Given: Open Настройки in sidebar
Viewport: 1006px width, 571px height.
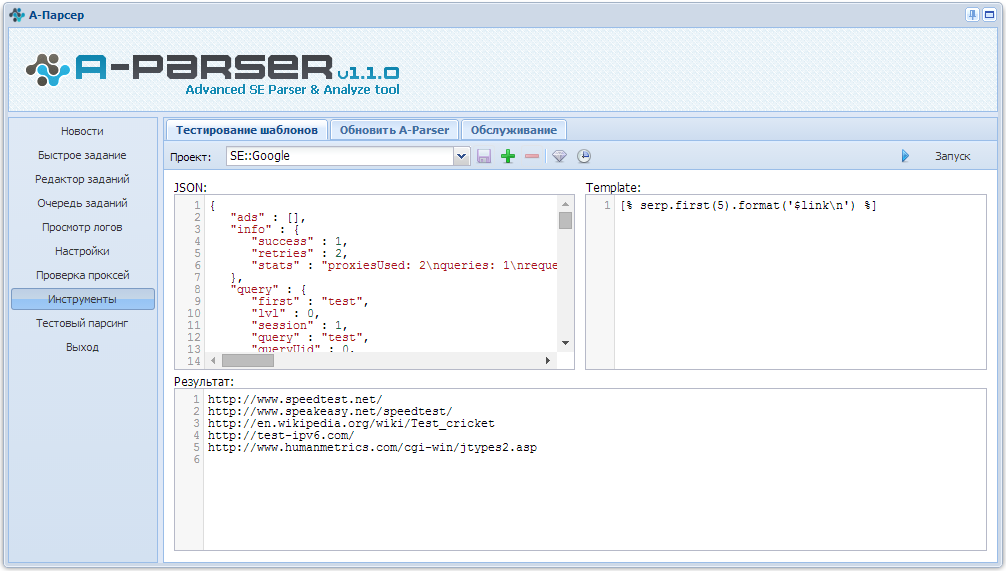Looking at the screenshot, I should [82, 251].
